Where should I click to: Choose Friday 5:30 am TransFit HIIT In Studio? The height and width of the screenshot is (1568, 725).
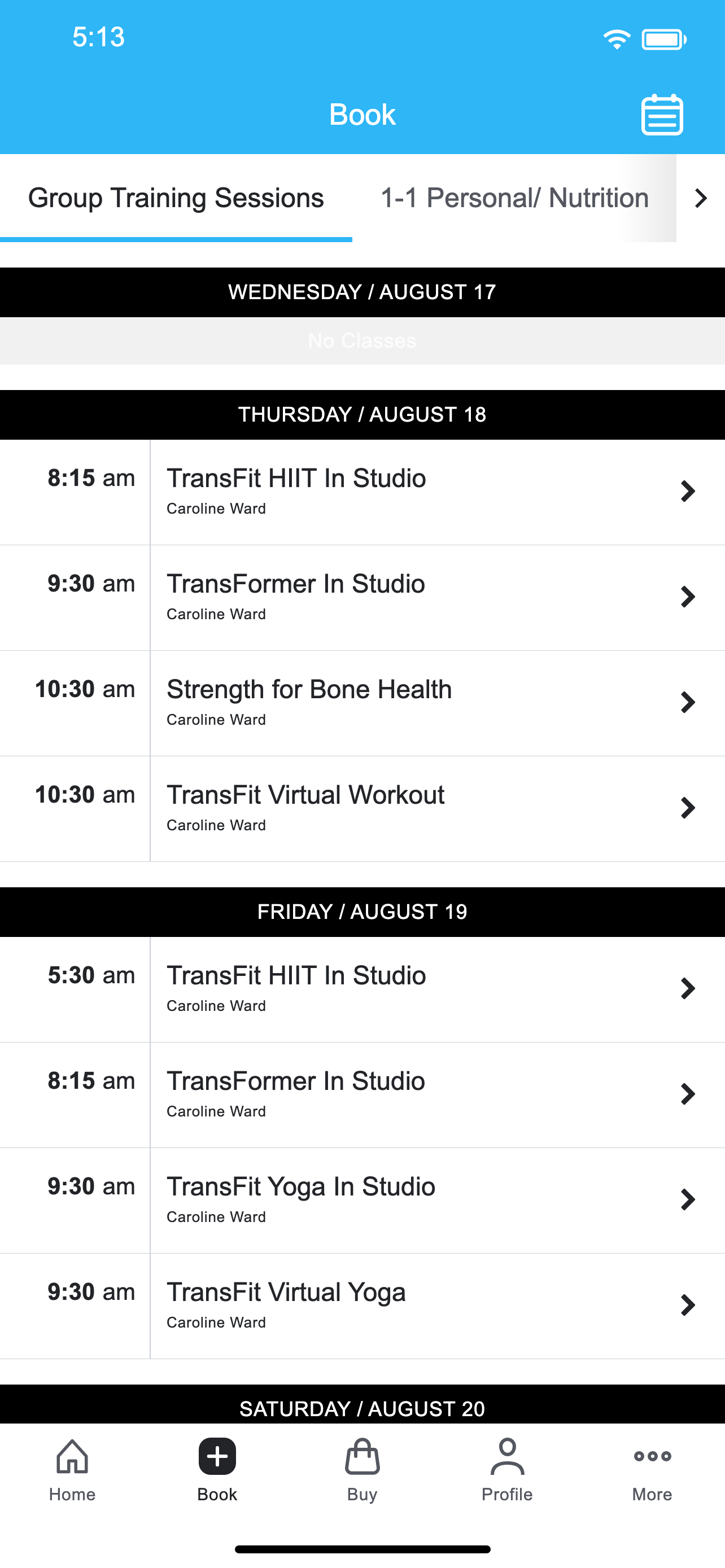362,990
